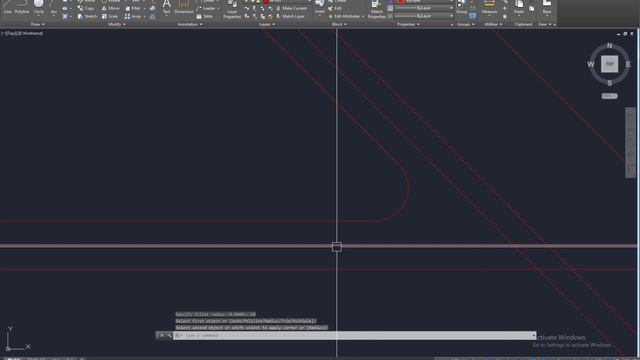Expand the Layers panel
Screen dimensions: 640x360
267,24
